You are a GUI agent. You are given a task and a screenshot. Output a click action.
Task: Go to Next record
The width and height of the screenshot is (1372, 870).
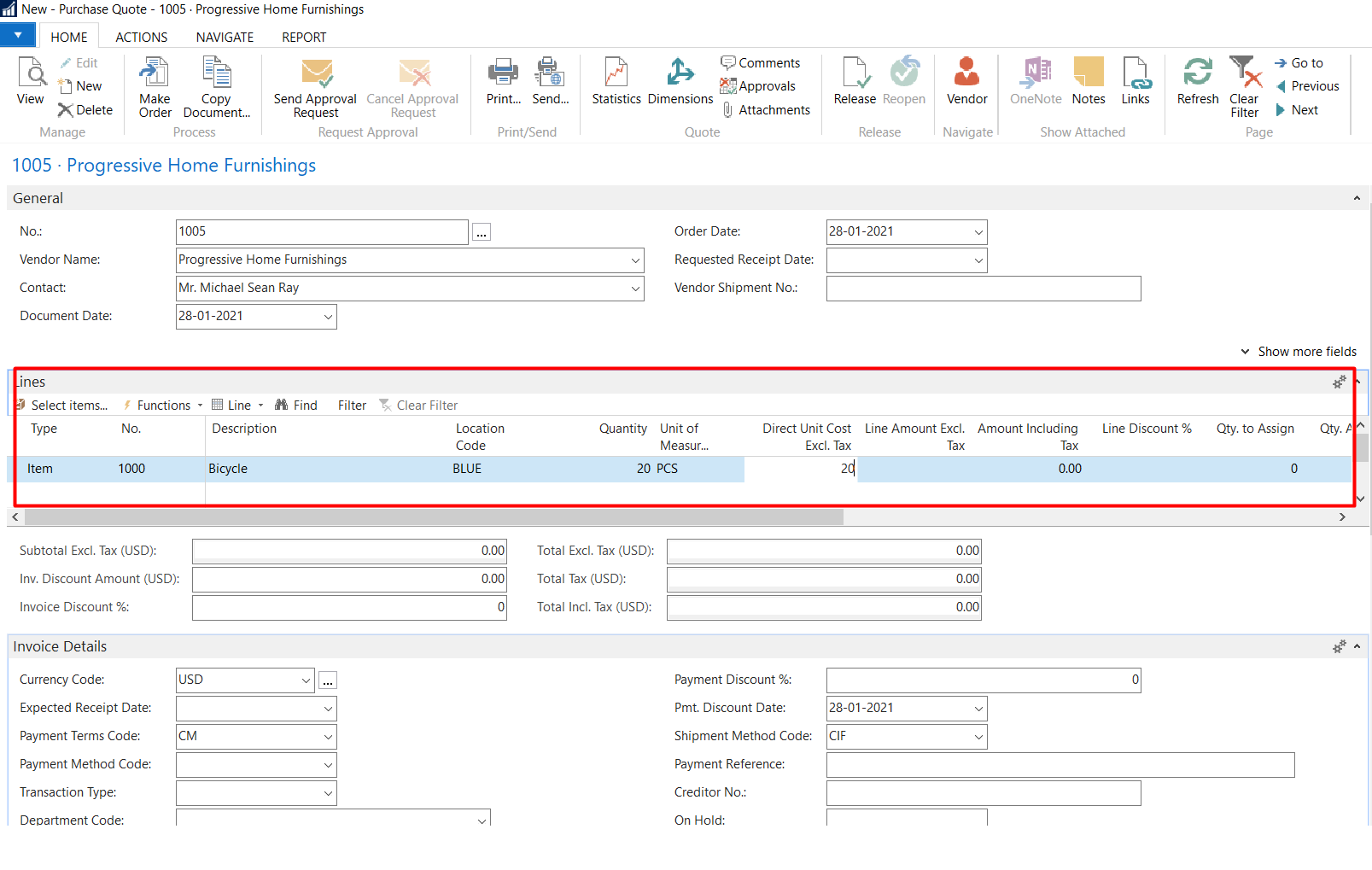click(1297, 110)
